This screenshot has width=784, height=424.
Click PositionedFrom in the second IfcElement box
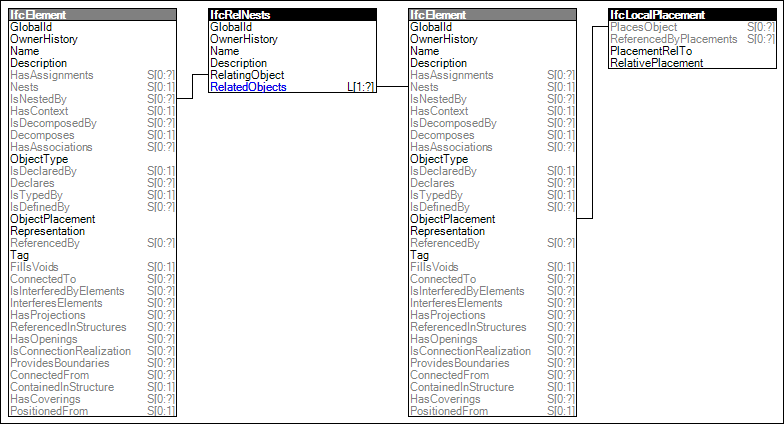[x=449, y=411]
